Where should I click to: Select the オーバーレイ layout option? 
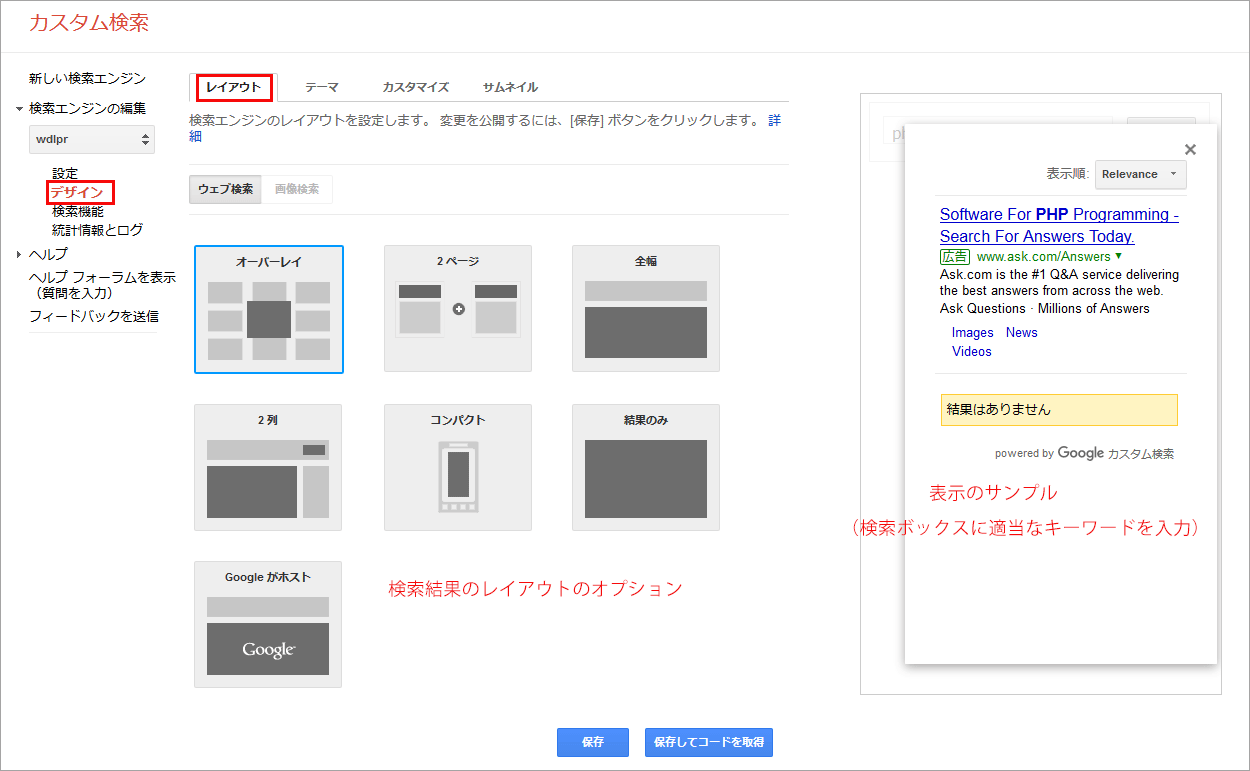pos(269,309)
